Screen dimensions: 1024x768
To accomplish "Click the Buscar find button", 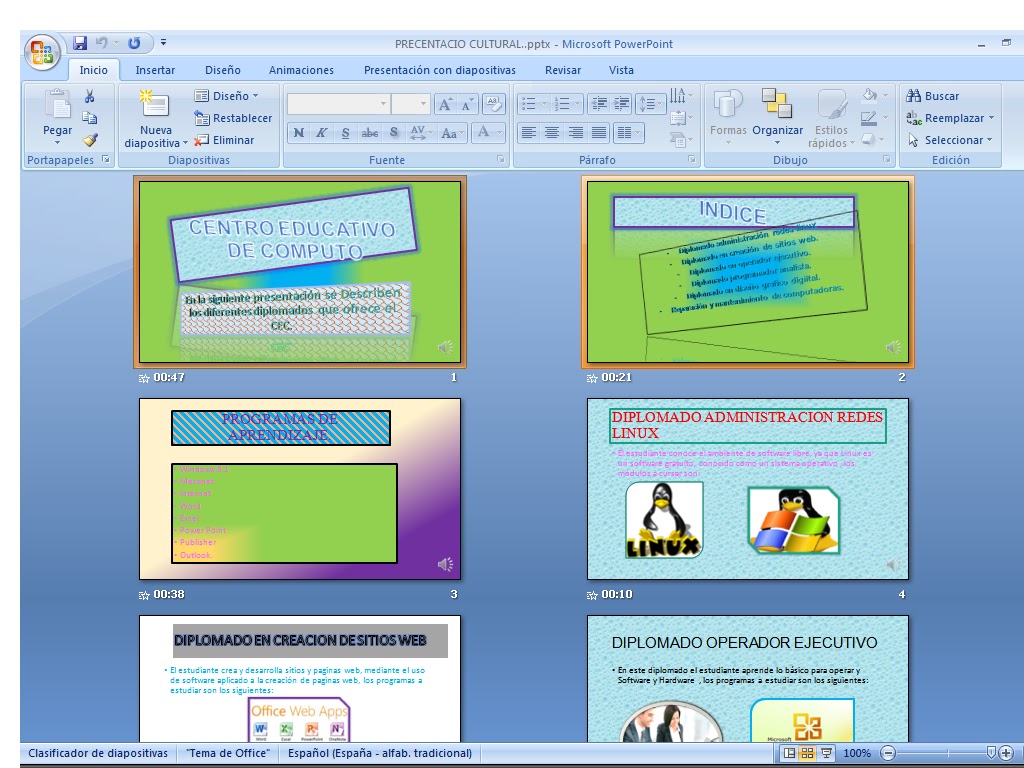I will click(933, 96).
